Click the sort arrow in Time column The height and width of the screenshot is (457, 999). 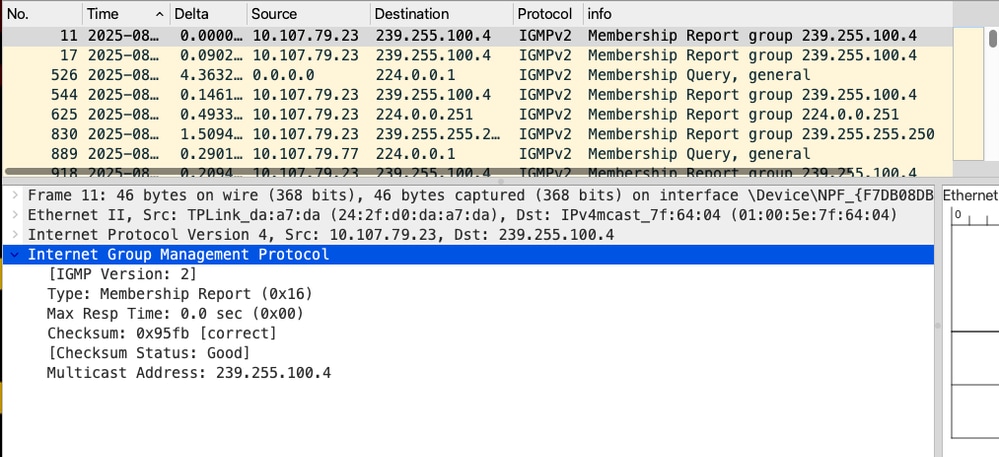[159, 14]
